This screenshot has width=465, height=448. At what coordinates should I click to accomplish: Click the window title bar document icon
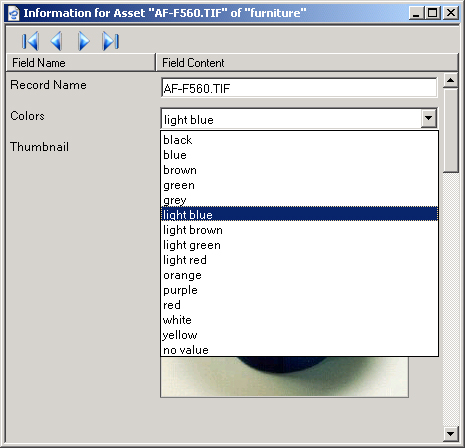tap(14, 13)
